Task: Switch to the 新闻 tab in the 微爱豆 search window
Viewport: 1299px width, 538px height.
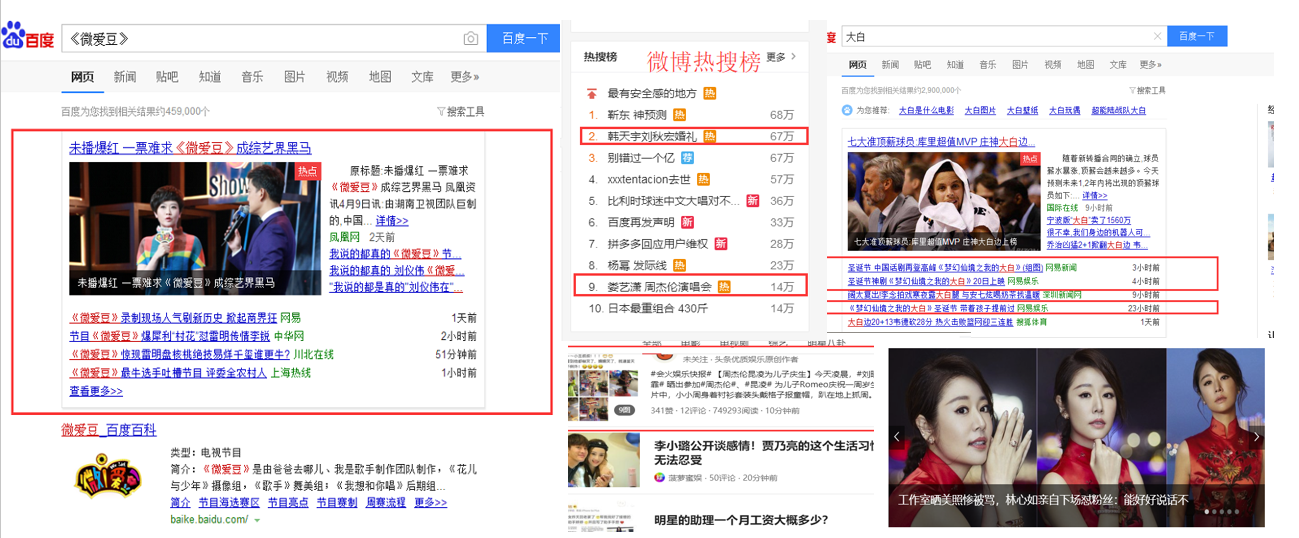Action: 125,76
